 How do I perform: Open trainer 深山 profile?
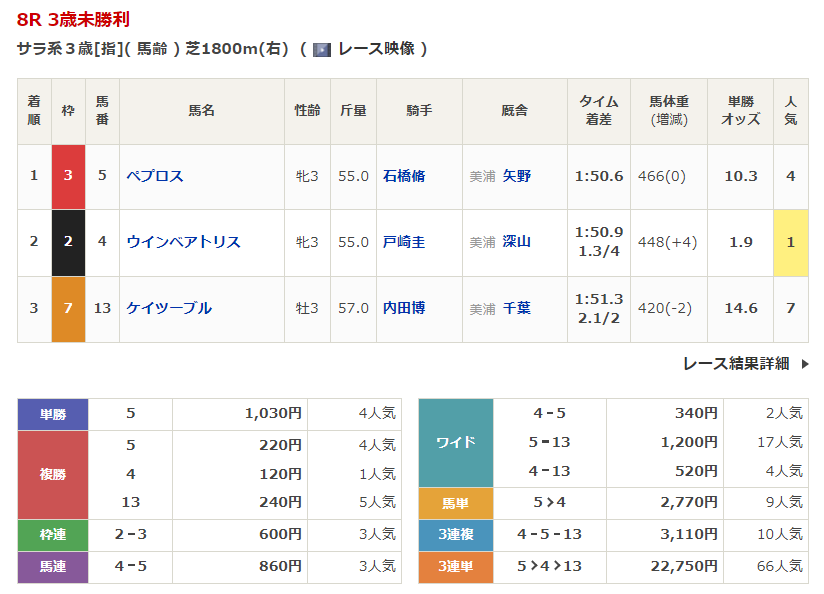pos(517,242)
